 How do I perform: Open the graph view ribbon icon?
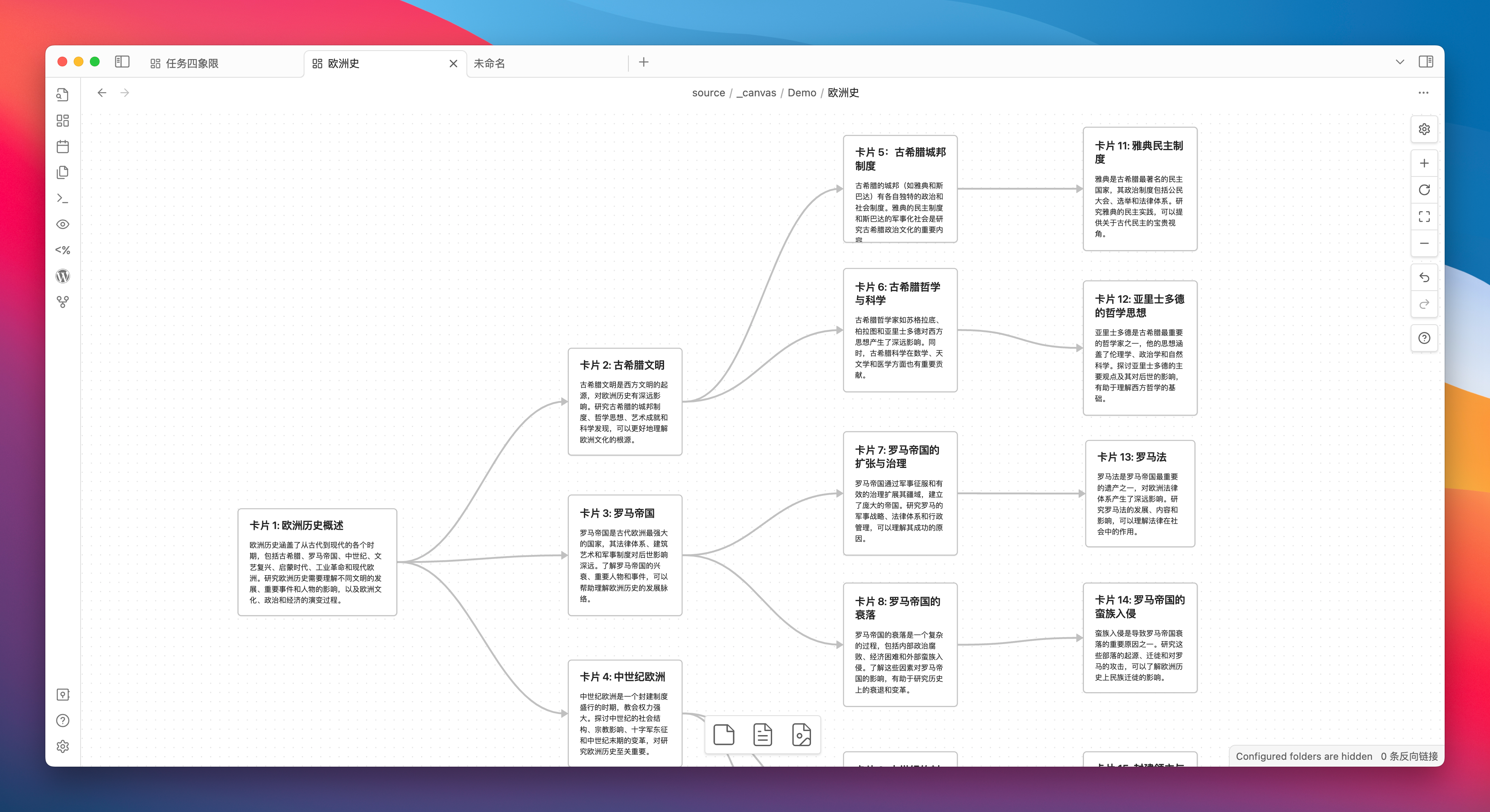[62, 302]
